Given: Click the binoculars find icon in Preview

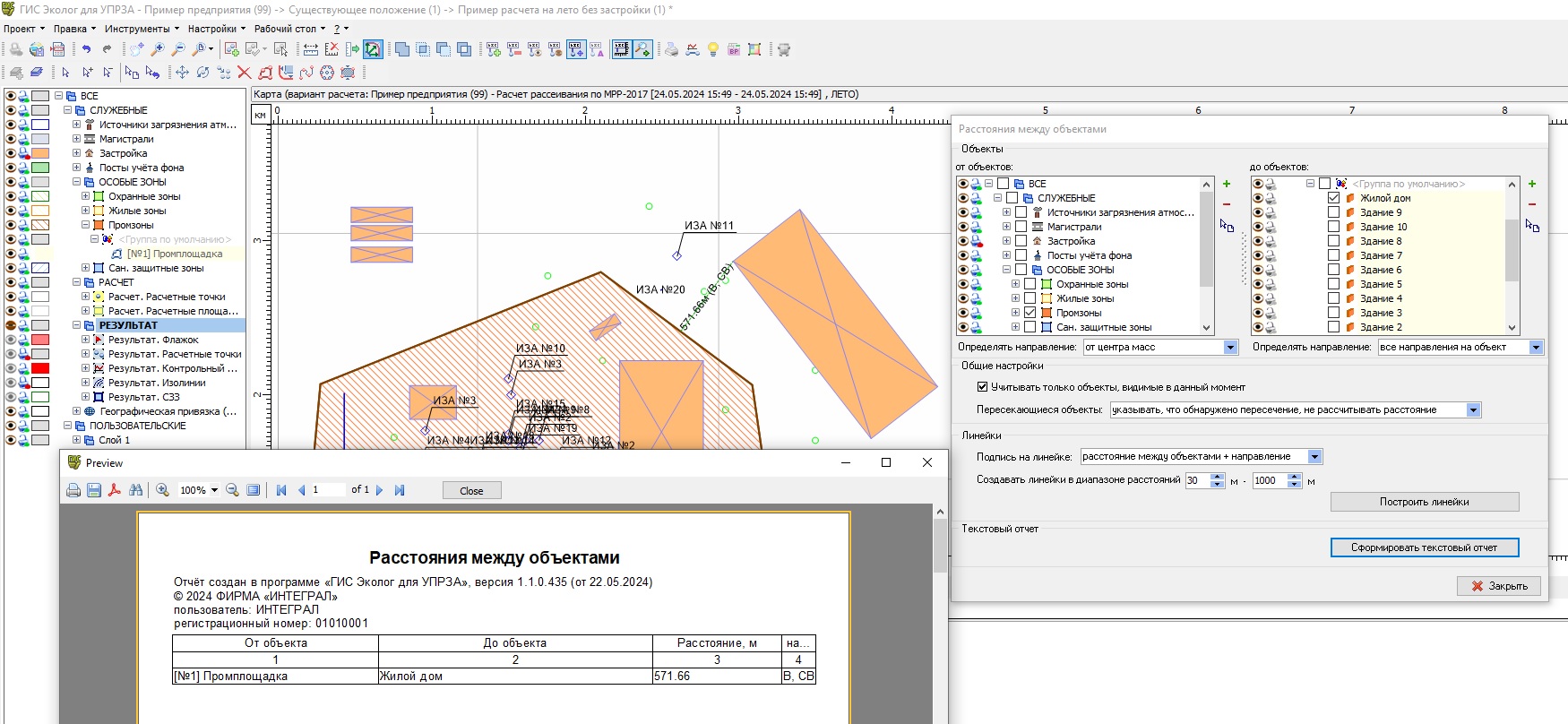Looking at the screenshot, I should (x=136, y=490).
